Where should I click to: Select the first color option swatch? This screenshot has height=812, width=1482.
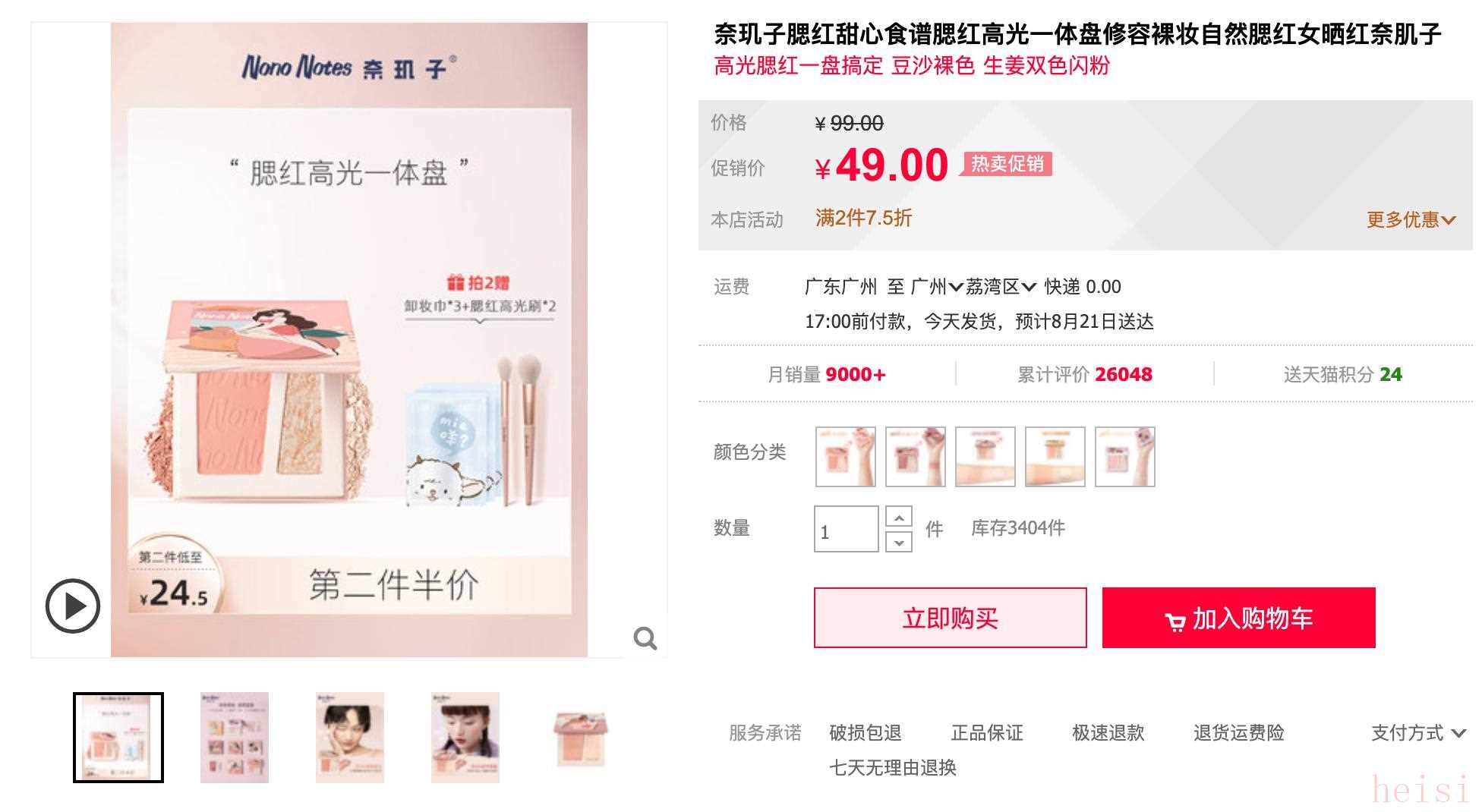845,456
